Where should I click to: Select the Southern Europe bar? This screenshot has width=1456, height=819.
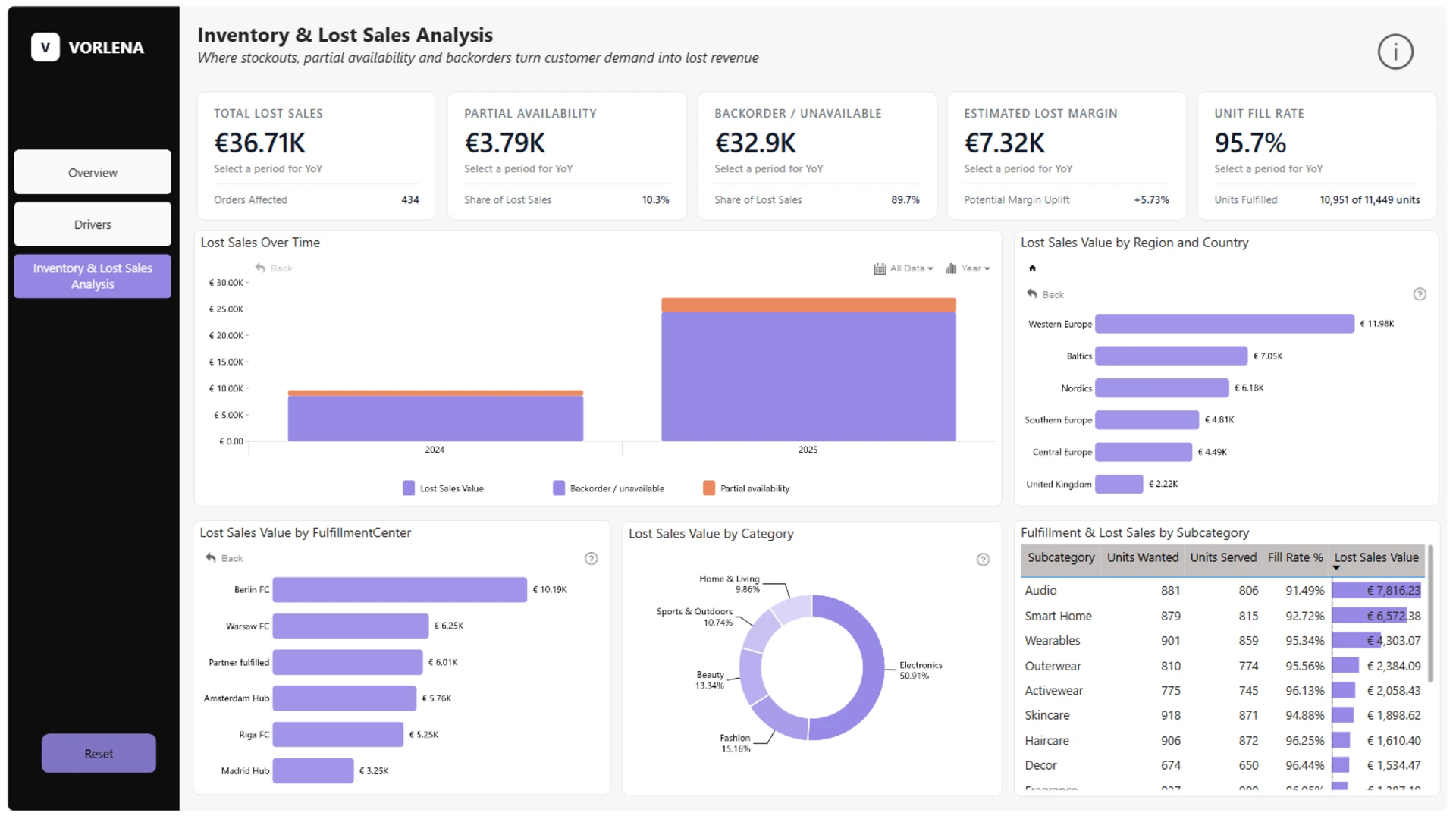point(1147,419)
